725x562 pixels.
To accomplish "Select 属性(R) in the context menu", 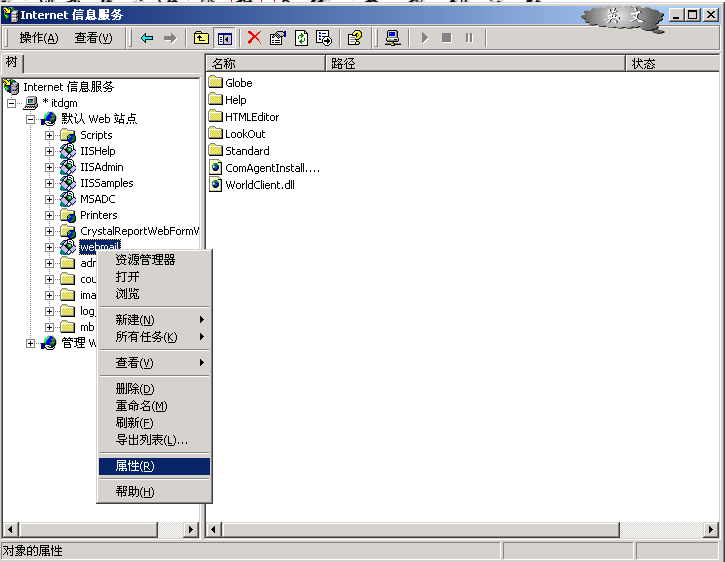I will pos(135,466).
